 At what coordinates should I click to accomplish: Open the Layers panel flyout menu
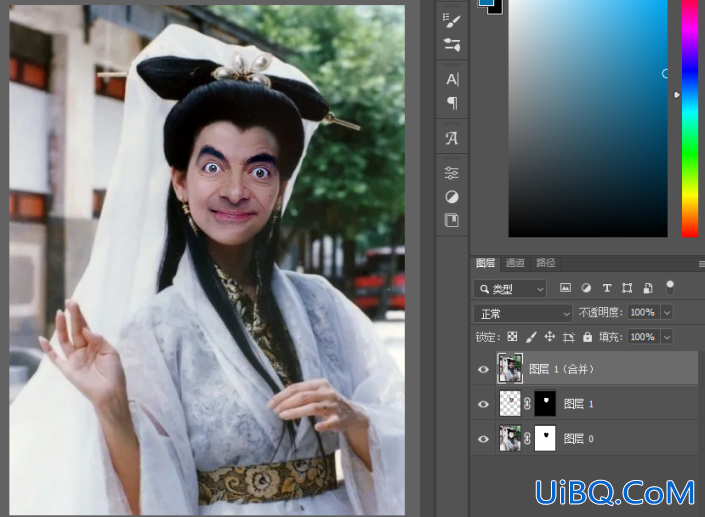(701, 264)
